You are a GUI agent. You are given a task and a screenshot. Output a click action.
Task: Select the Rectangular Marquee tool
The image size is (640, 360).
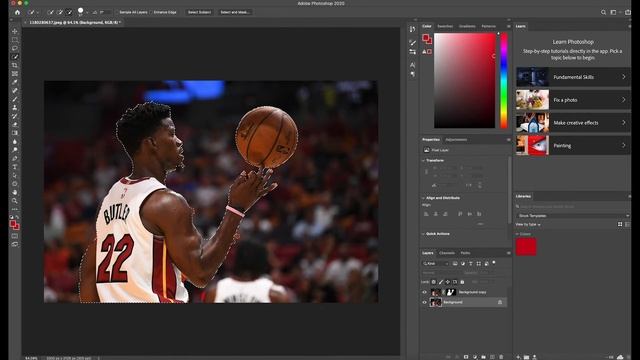pos(15,40)
